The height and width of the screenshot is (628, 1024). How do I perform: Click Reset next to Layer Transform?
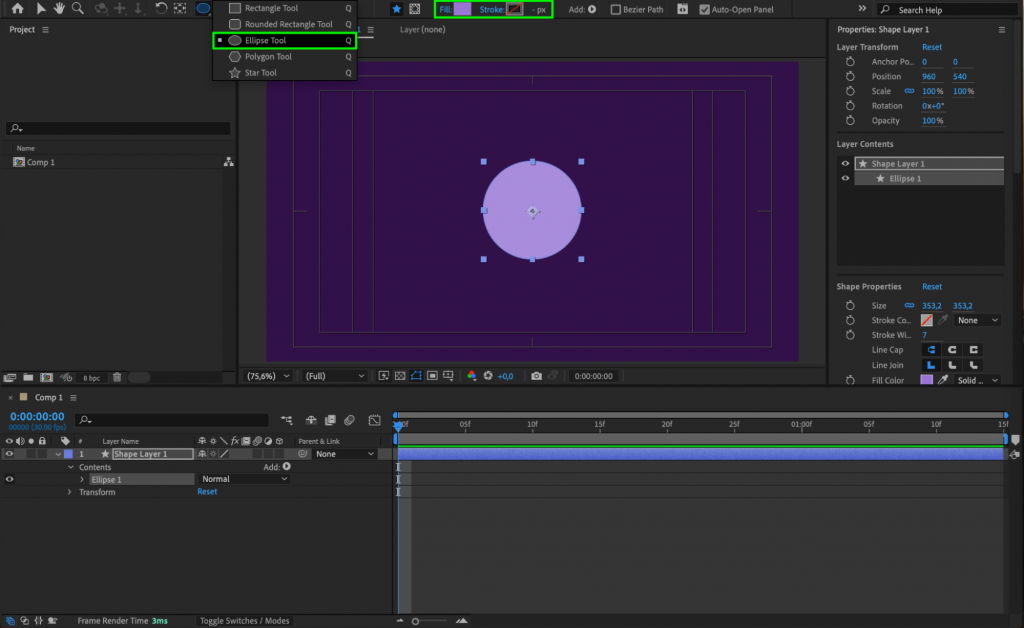932,46
